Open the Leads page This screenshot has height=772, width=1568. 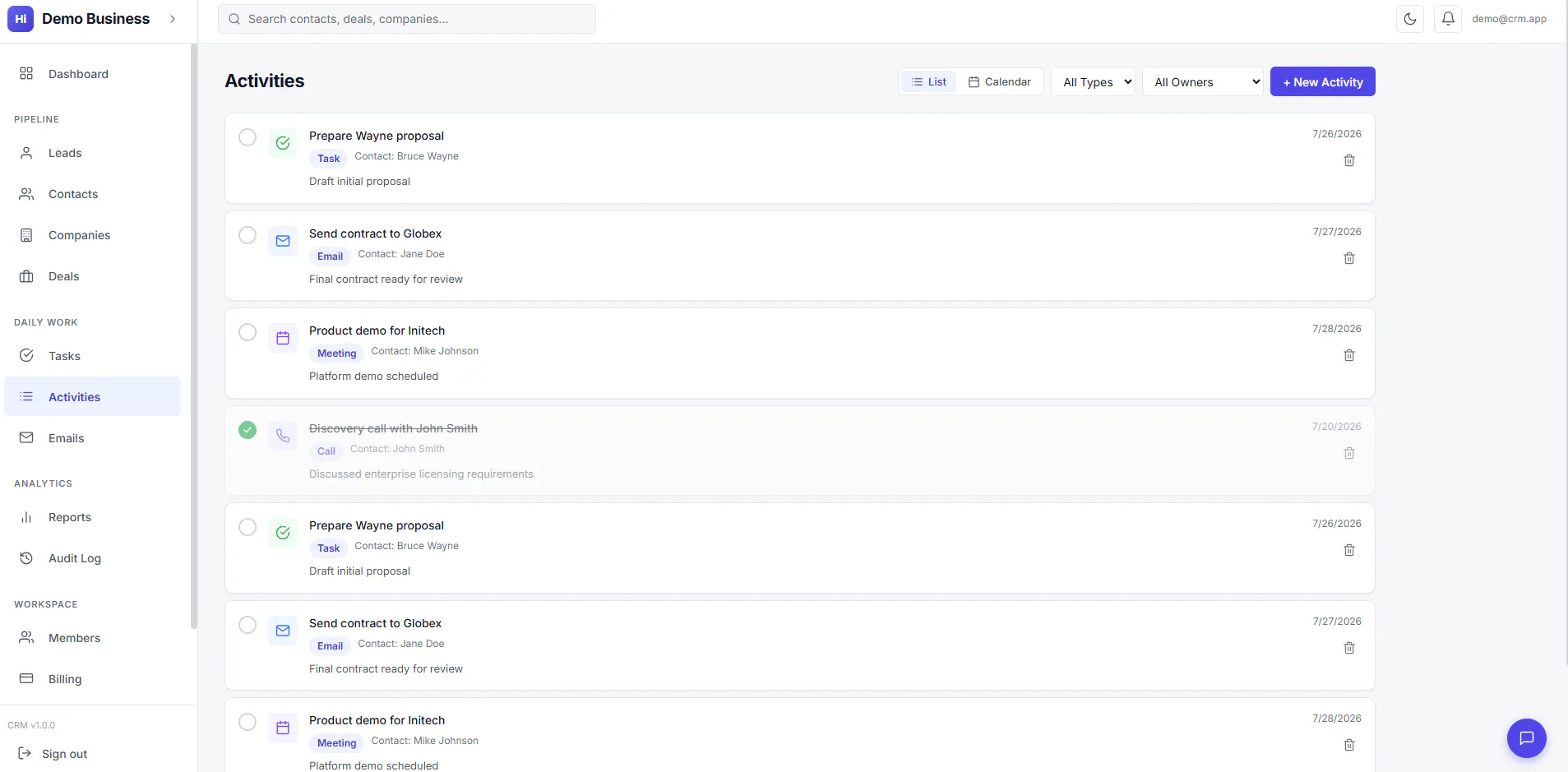pyautogui.click(x=92, y=153)
